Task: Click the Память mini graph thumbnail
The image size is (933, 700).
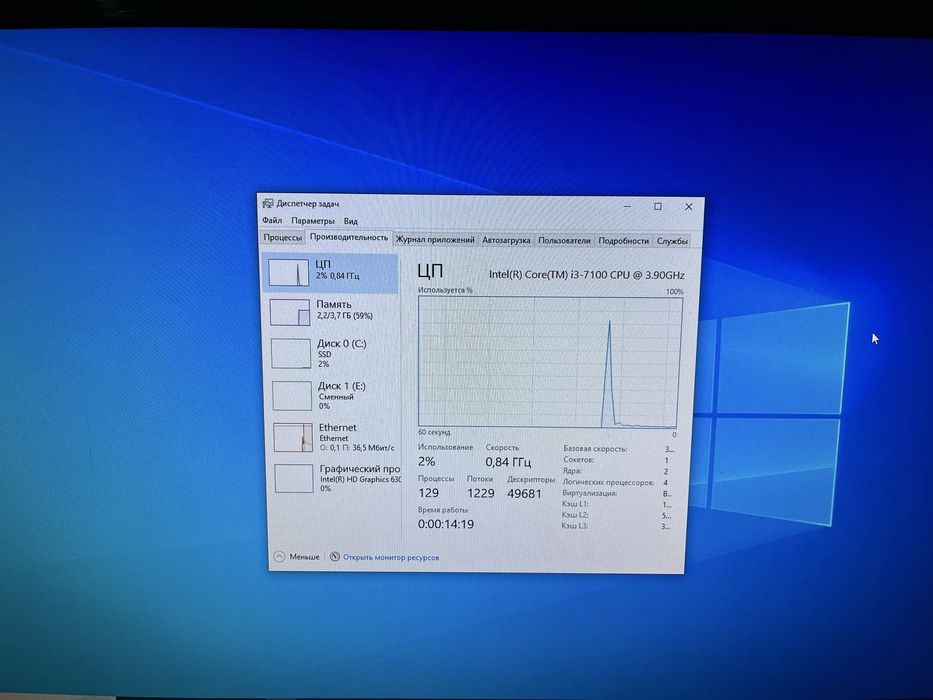Action: (290, 312)
